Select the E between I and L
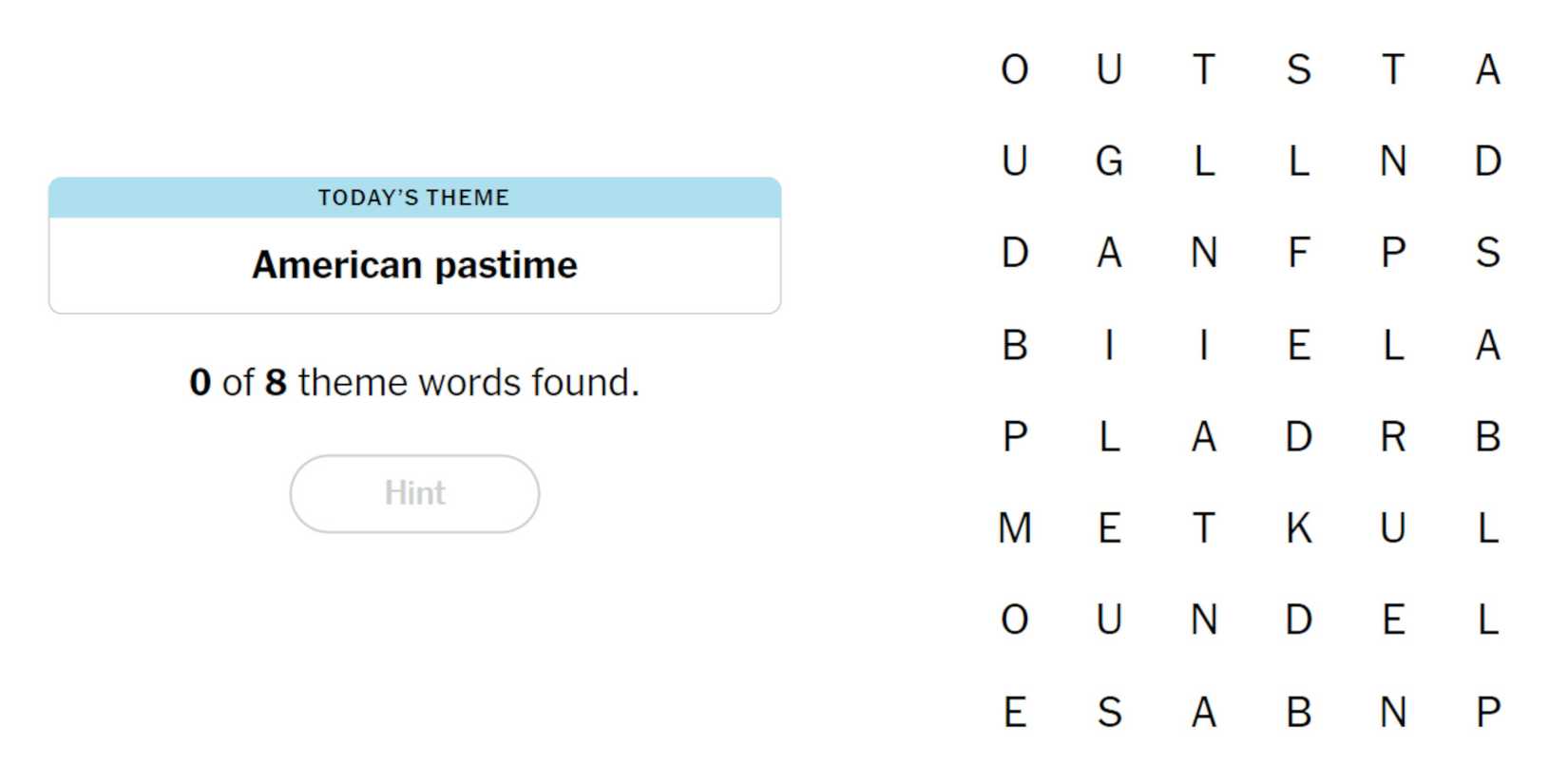This screenshot has width=1568, height=784. point(1298,345)
